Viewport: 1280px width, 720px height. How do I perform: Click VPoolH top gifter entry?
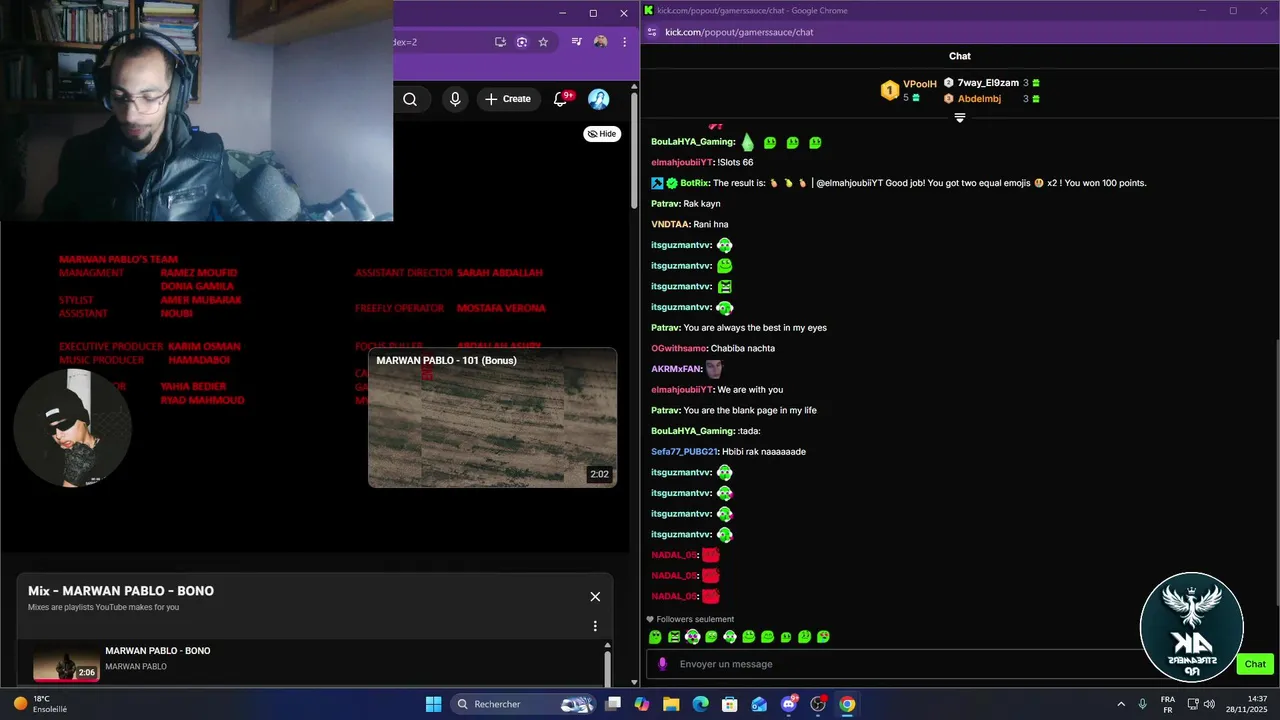coord(909,90)
